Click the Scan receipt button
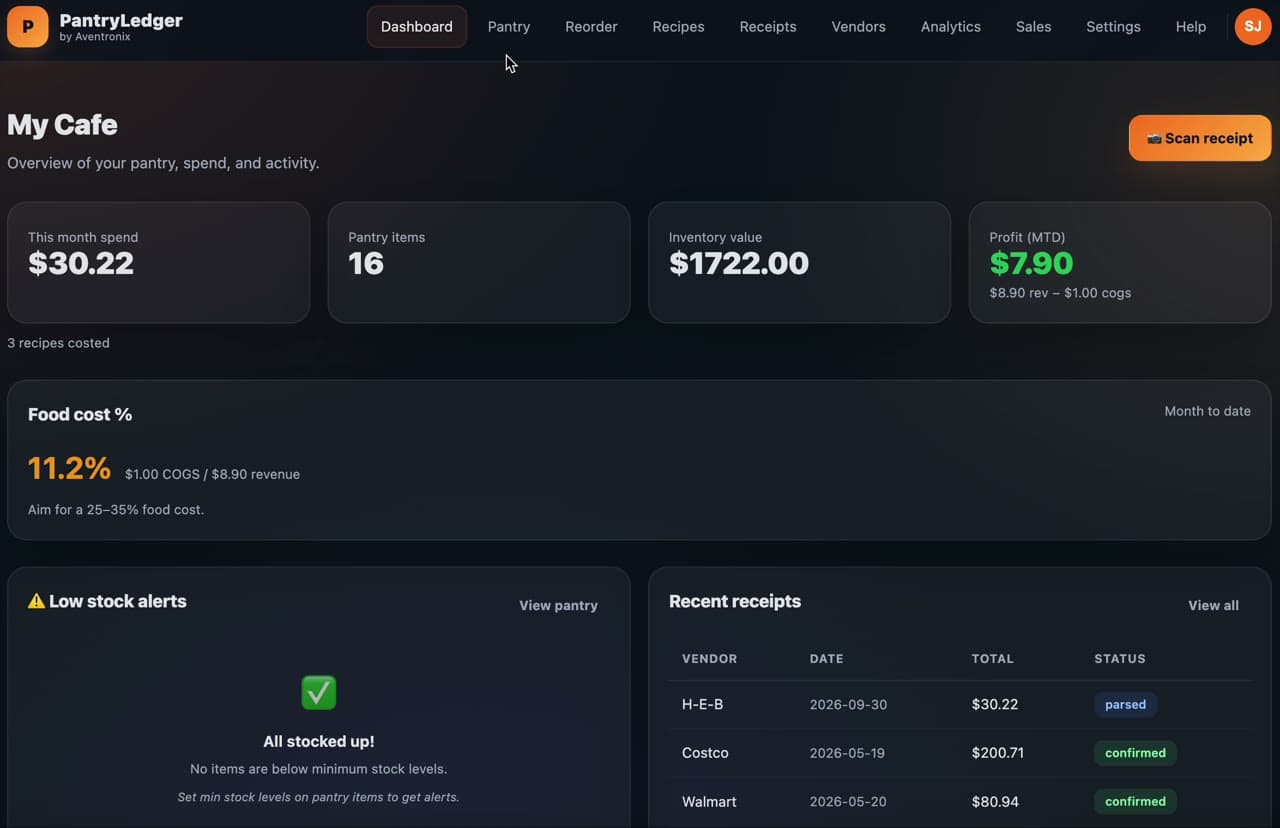1280x828 pixels. point(1200,138)
